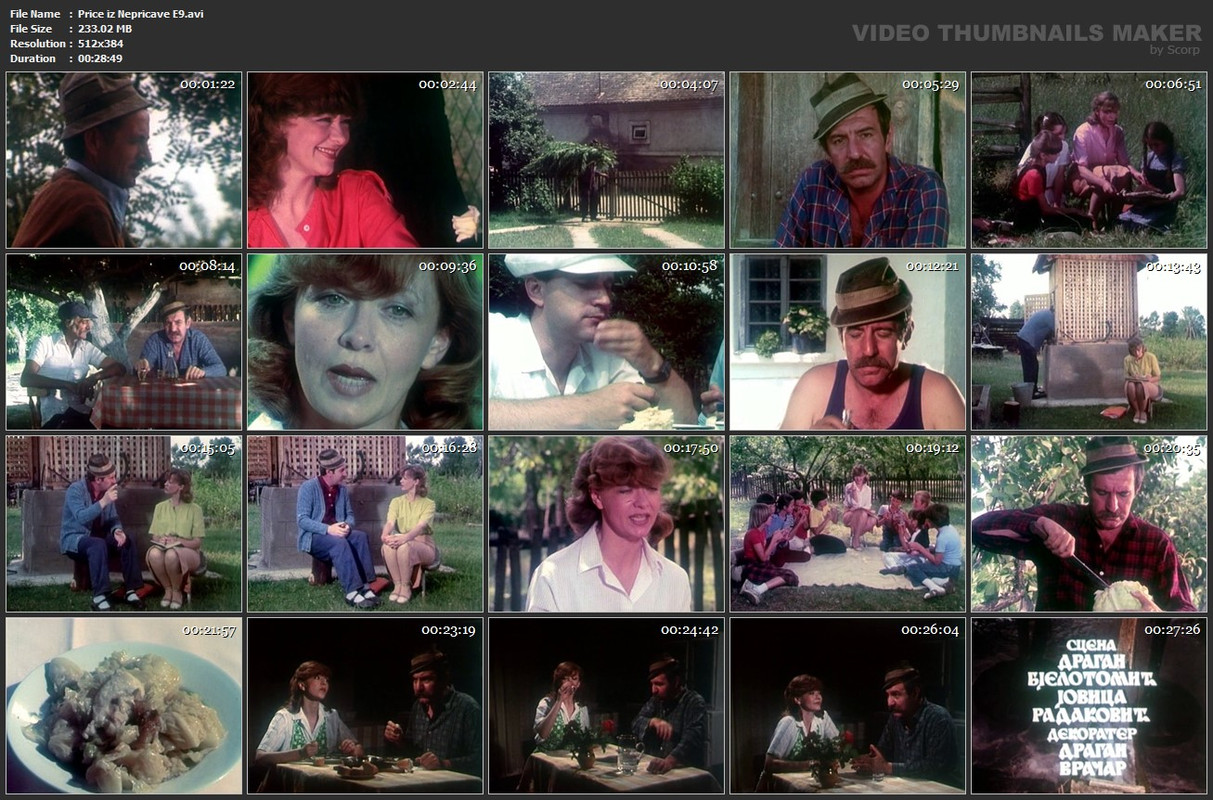Open the thumbnail at 00:16:28

pyautogui.click(x=365, y=524)
